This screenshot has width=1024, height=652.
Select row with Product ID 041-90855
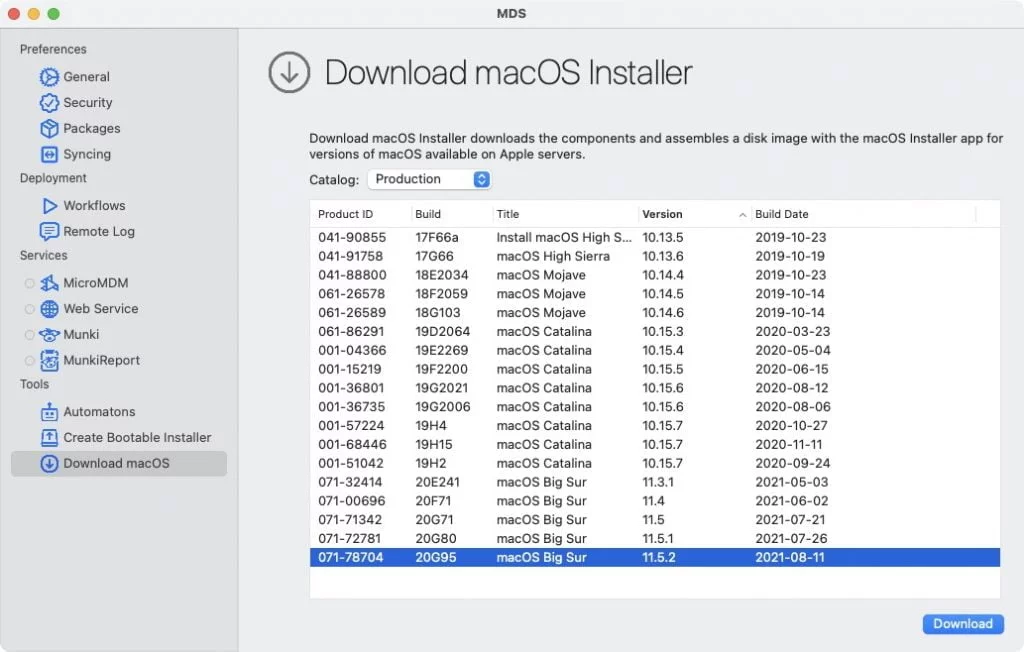click(654, 237)
